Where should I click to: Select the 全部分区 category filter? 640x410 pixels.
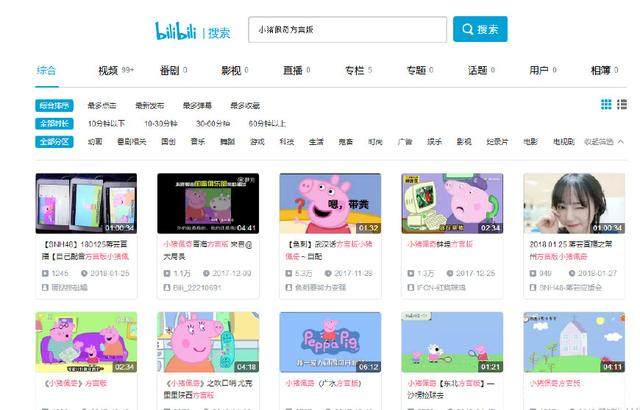pyautogui.click(x=55, y=142)
